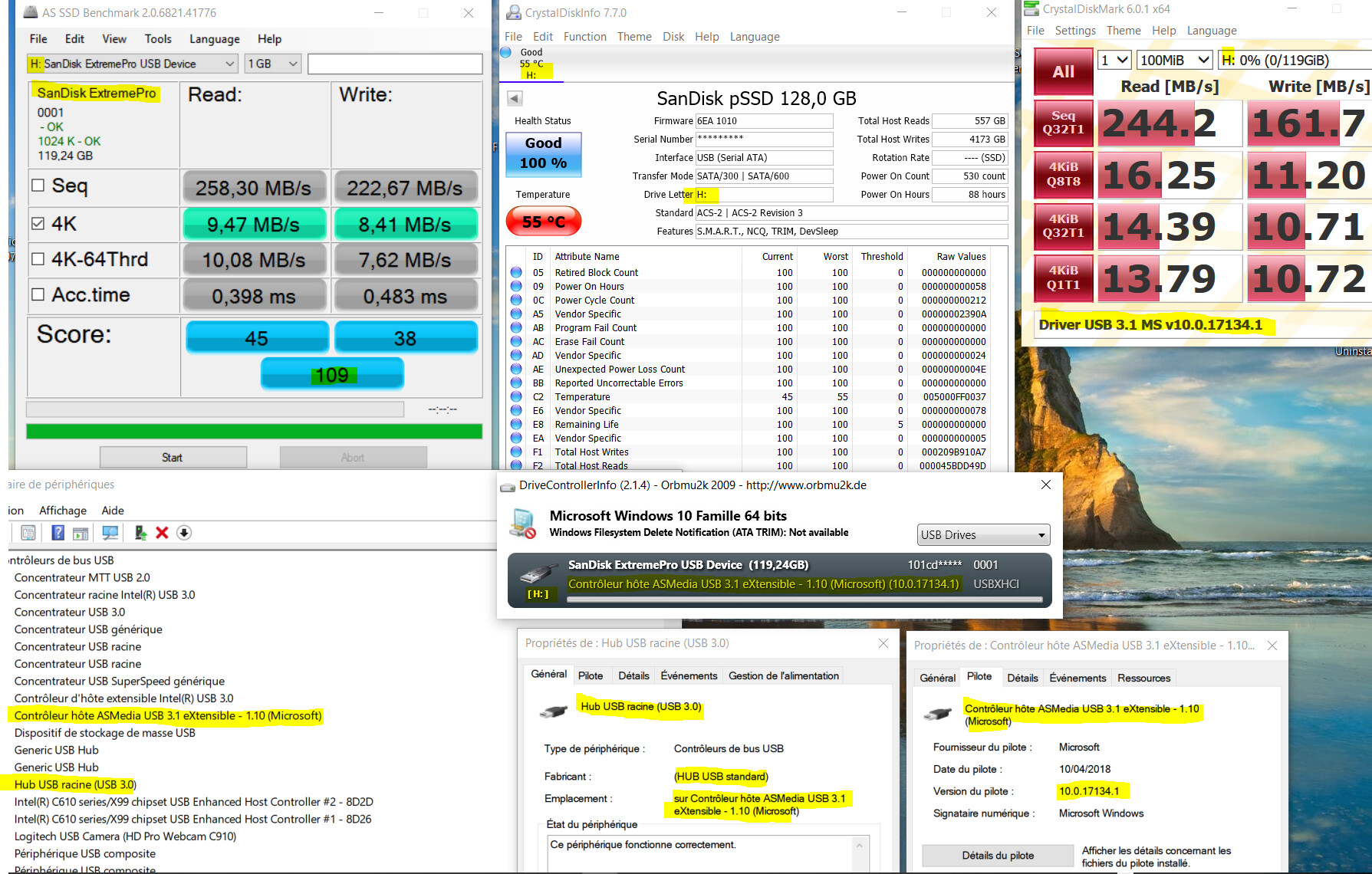Click the gray progress bar in AS SSD above green bar
The width and height of the screenshot is (1372, 874).
click(x=215, y=409)
